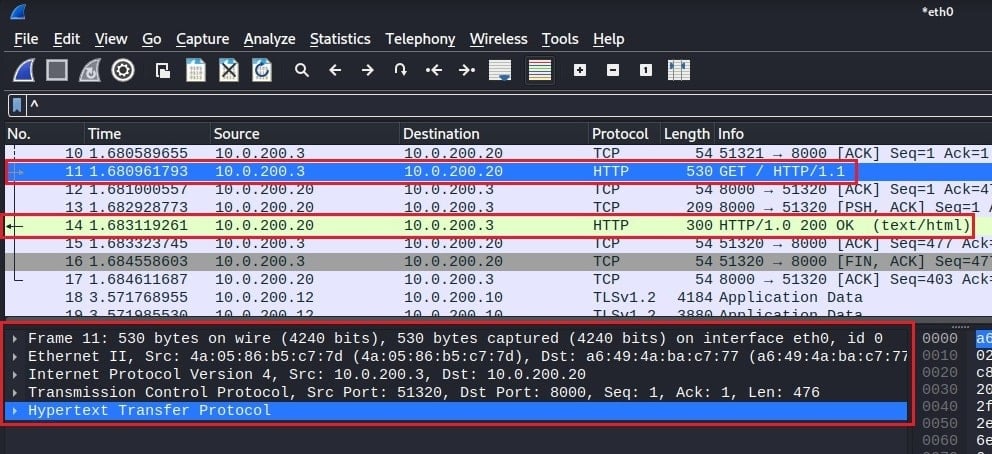Sort packets by No. column

(x=44, y=134)
